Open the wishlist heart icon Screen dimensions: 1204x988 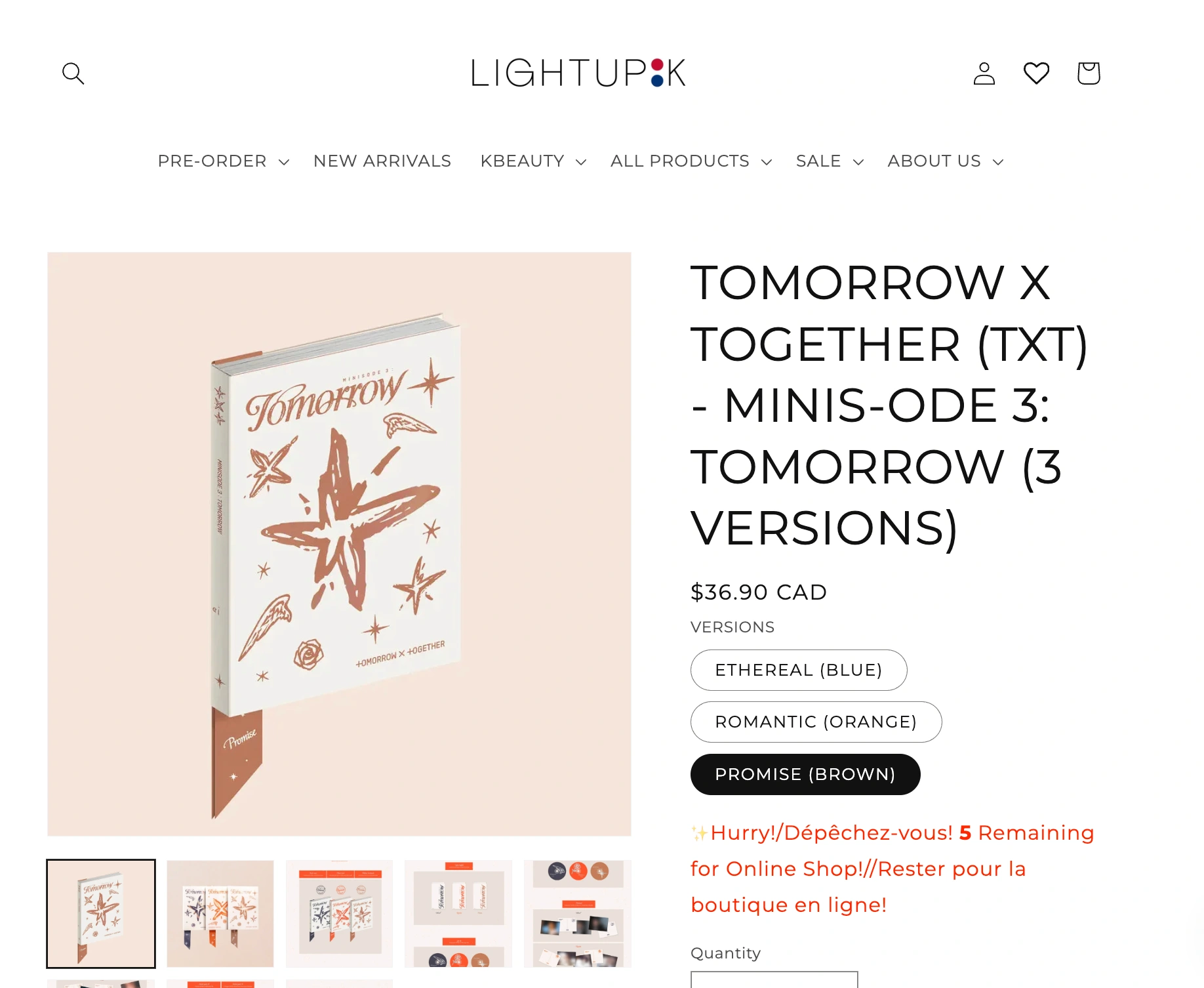(x=1036, y=73)
